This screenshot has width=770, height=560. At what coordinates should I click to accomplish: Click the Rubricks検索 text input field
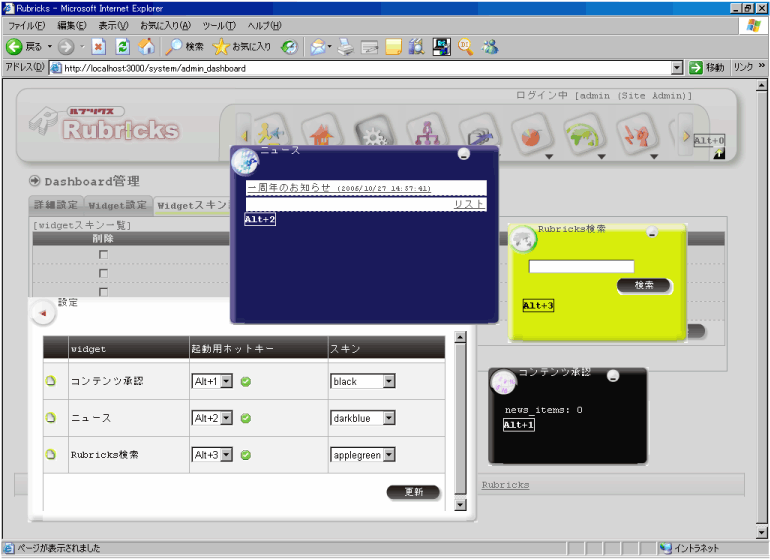[x=581, y=266]
